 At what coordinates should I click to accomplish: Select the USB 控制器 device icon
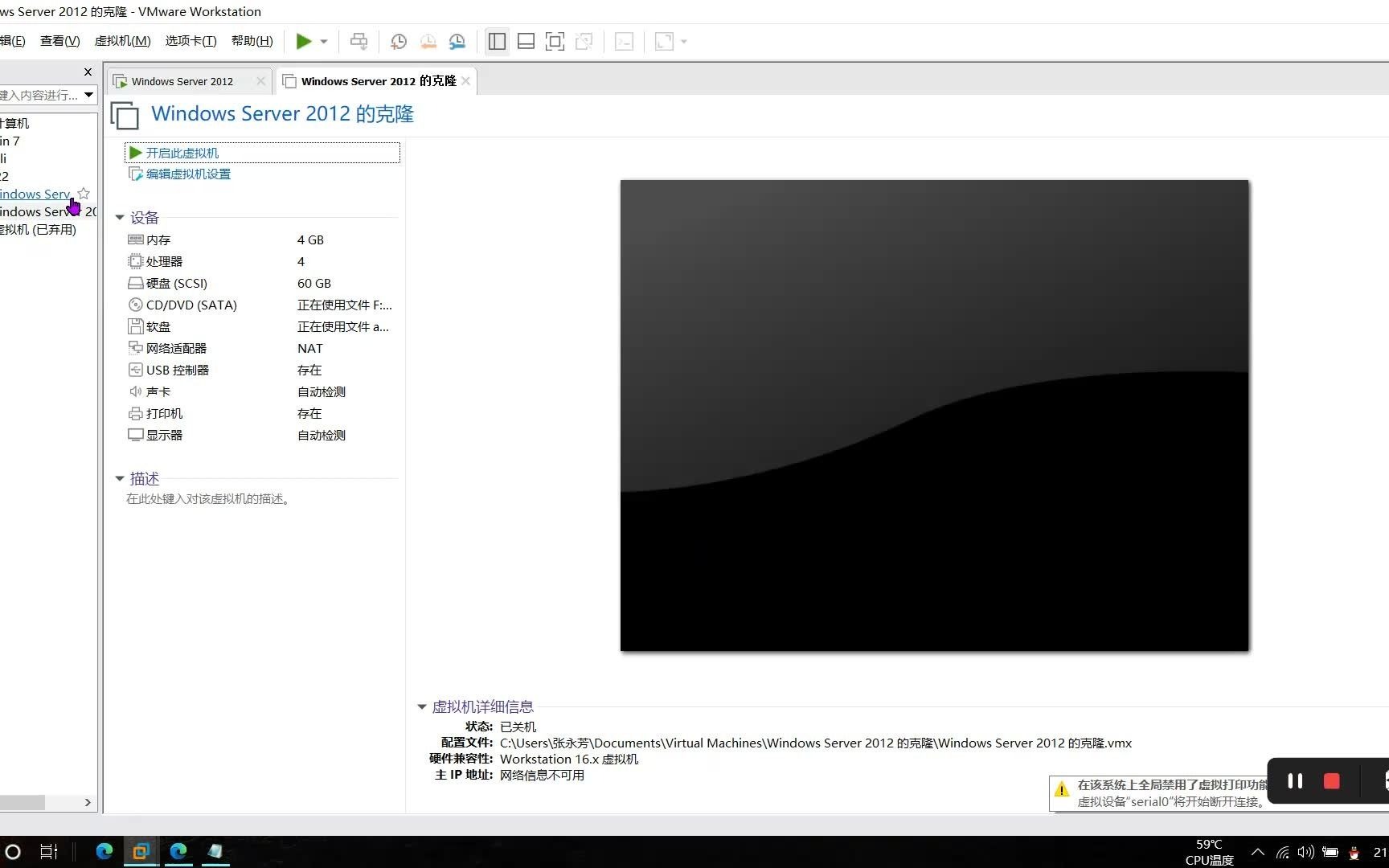(x=136, y=370)
